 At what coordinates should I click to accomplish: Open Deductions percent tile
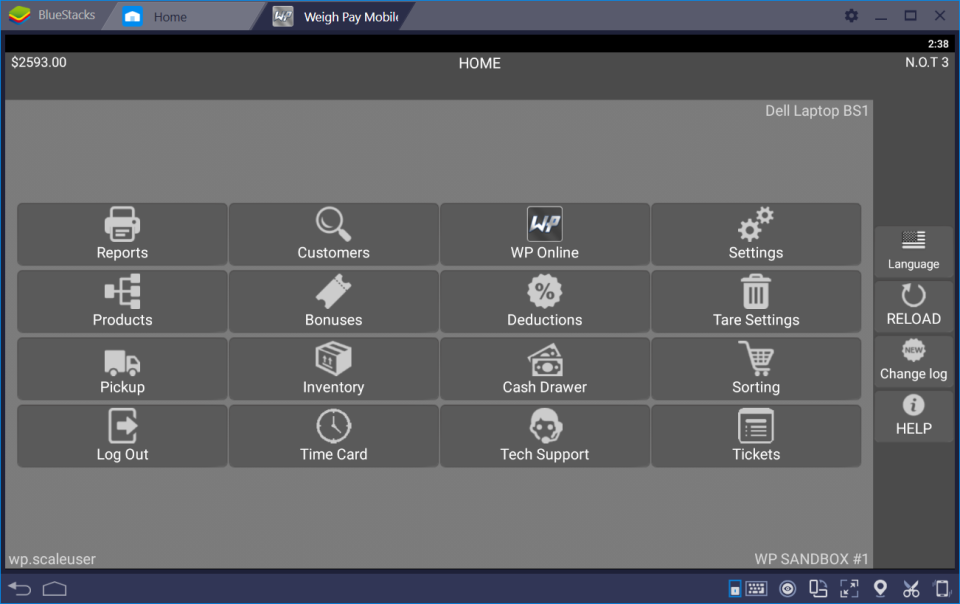click(544, 301)
